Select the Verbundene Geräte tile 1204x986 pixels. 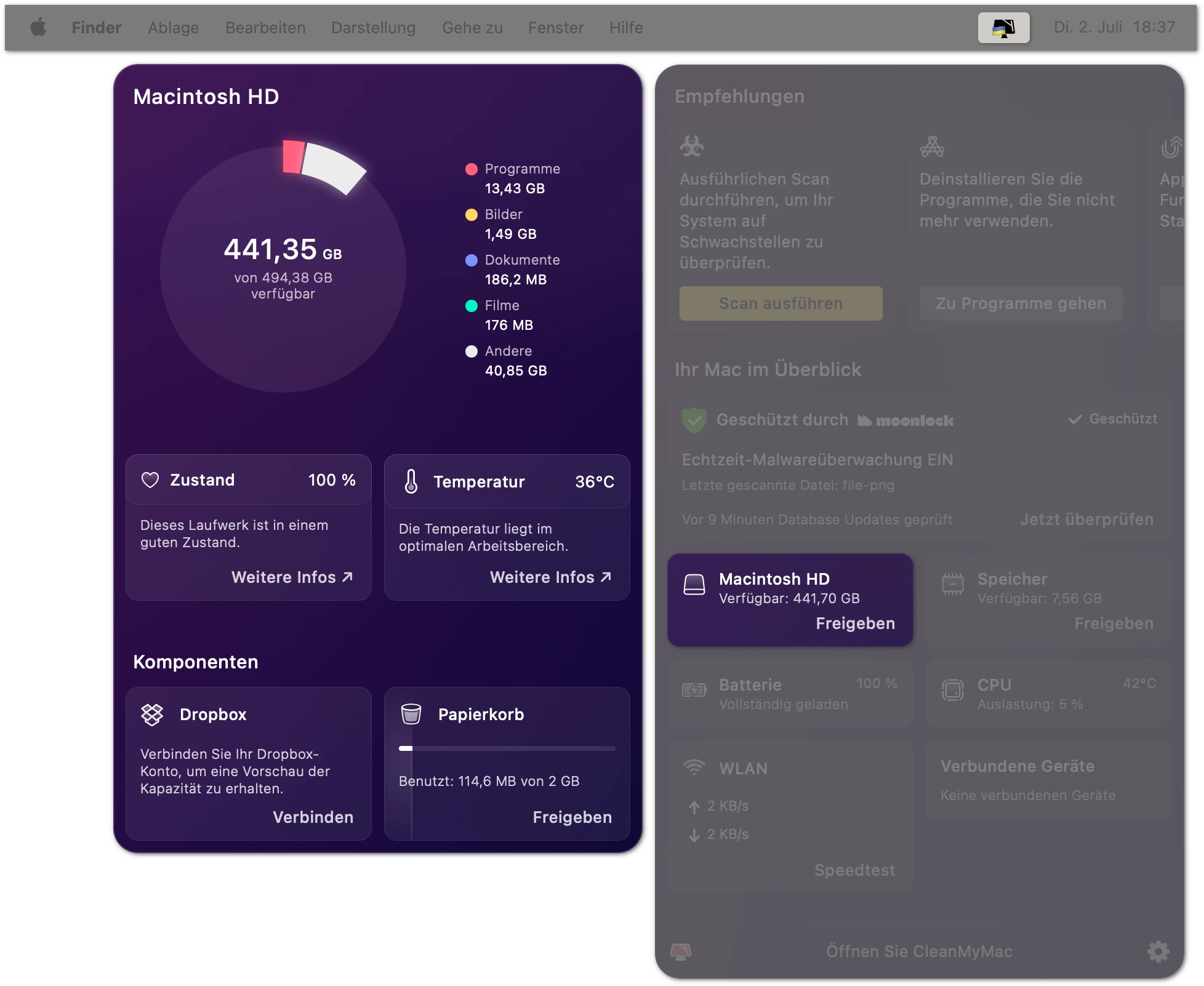(x=1049, y=780)
